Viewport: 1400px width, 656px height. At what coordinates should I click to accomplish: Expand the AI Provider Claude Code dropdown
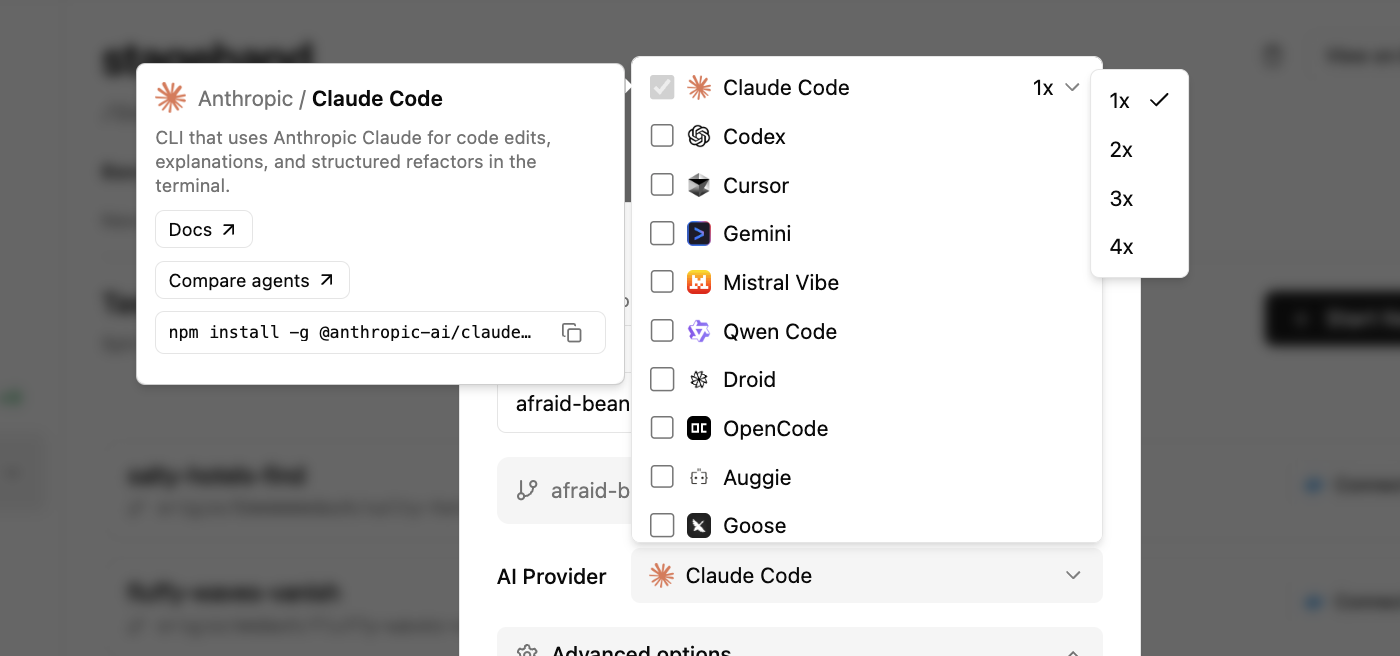[x=866, y=576]
